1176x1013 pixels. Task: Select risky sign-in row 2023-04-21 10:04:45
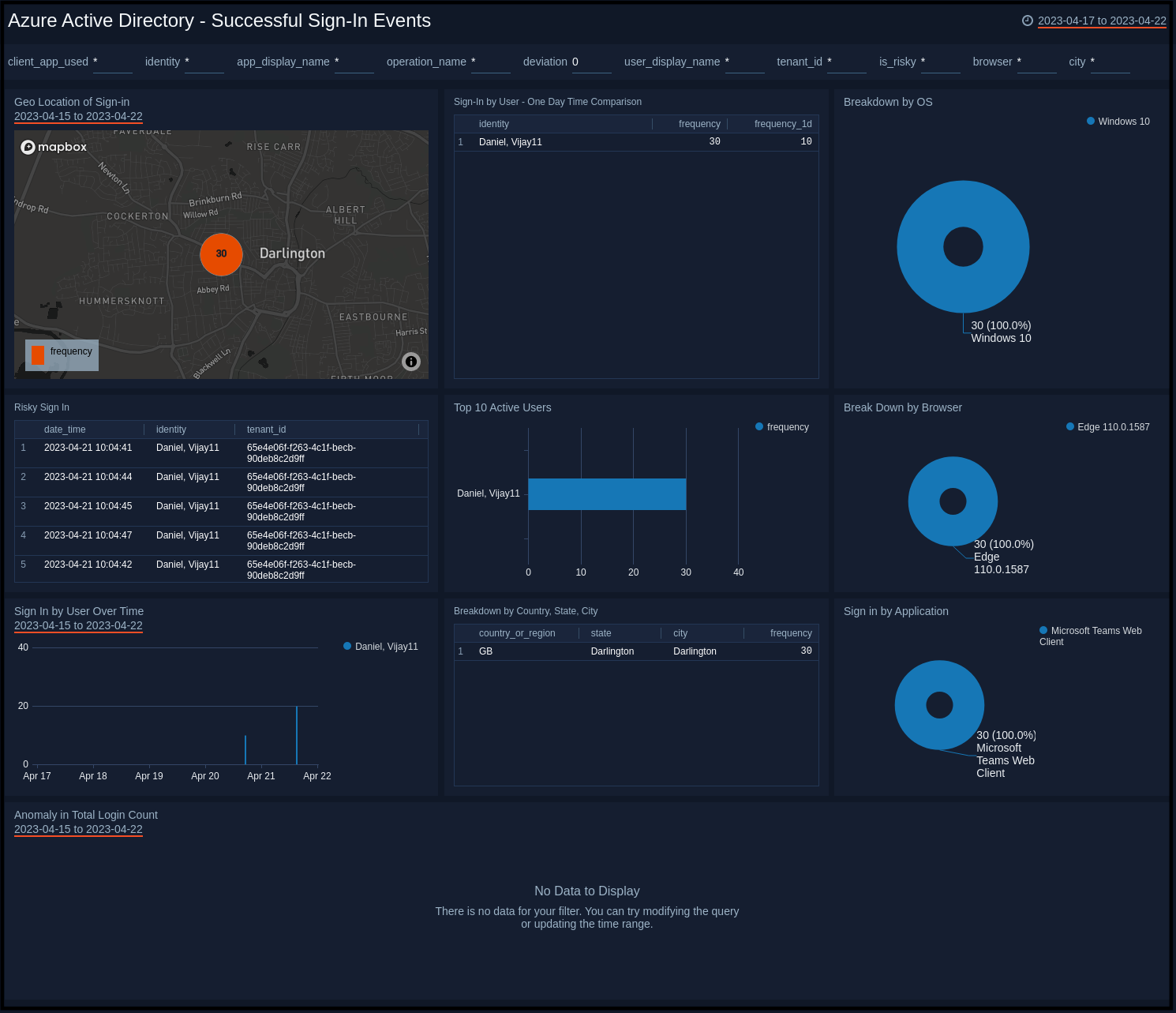pyautogui.click(x=221, y=512)
